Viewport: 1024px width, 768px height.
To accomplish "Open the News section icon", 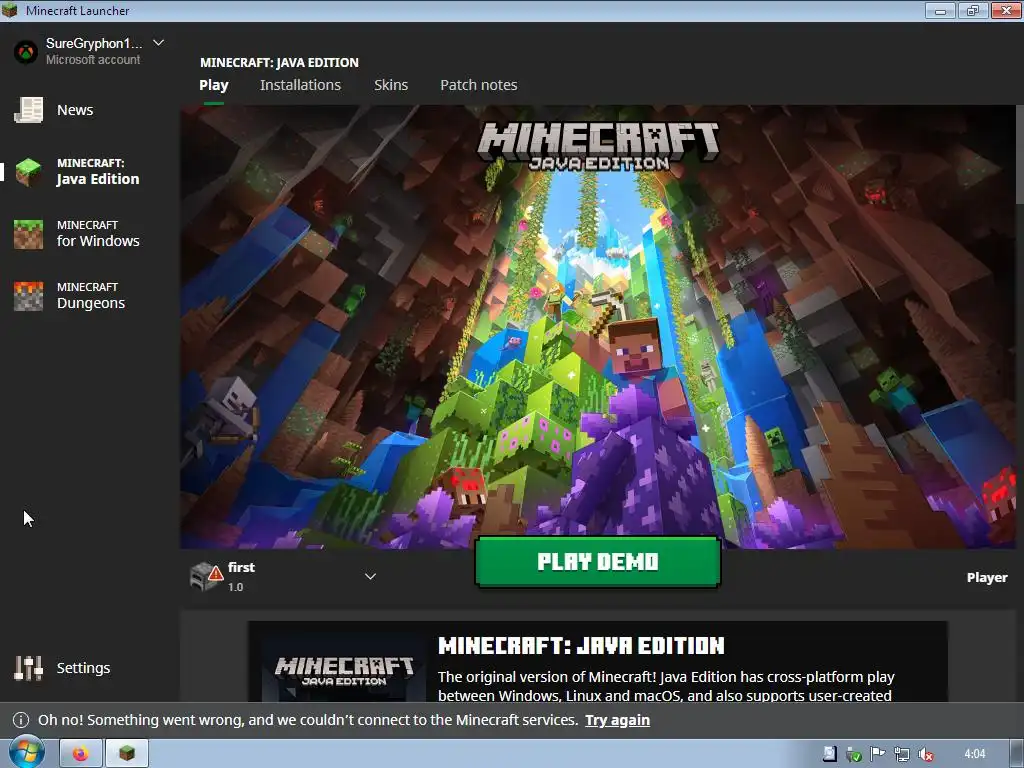I will (x=29, y=110).
